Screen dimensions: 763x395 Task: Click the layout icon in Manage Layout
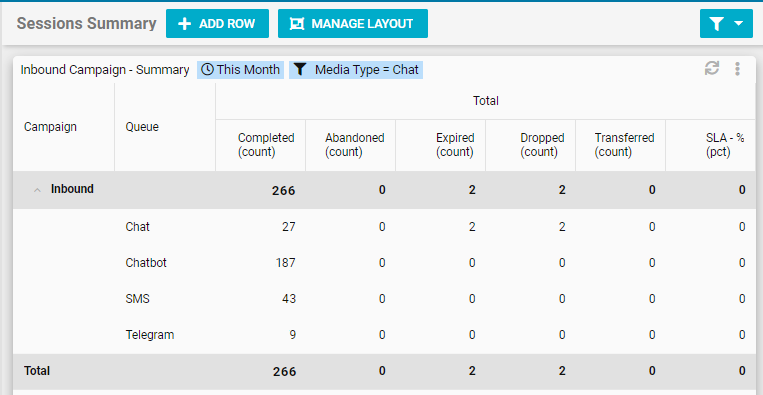[297, 24]
